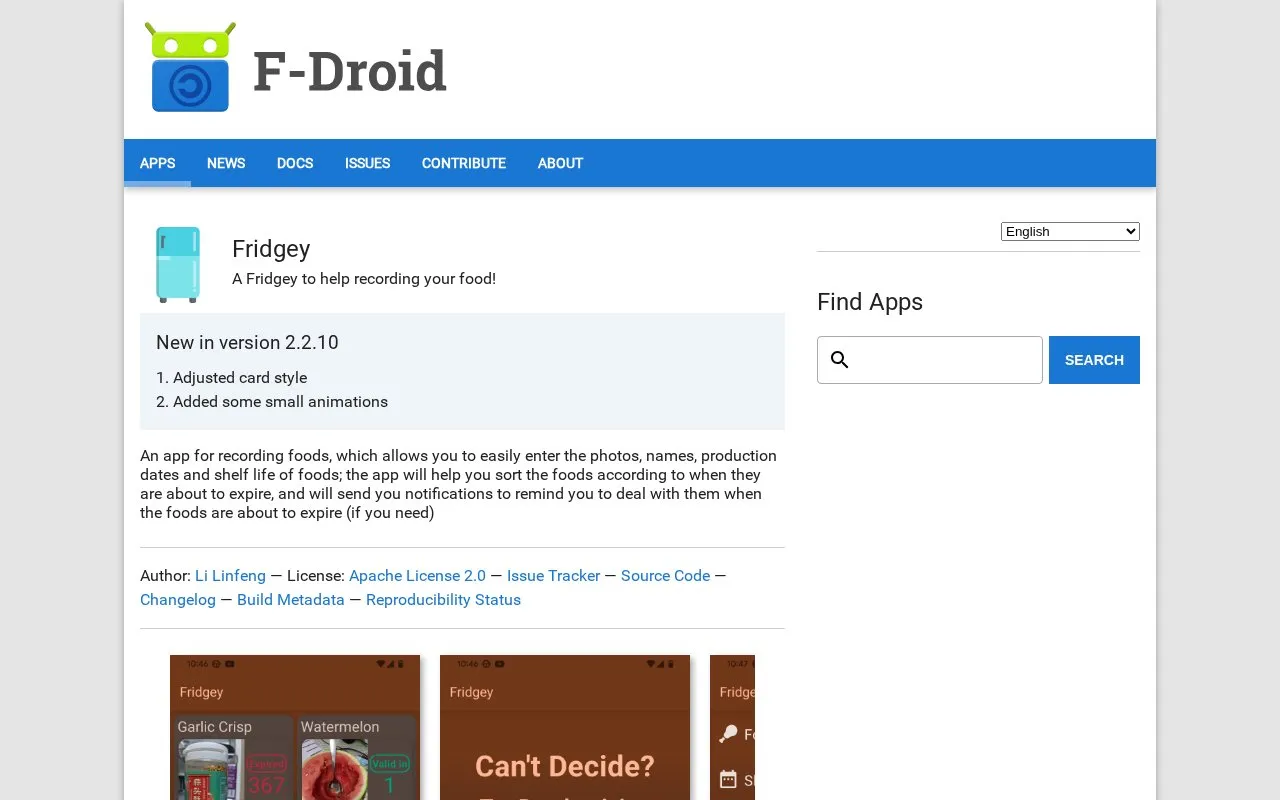Open the Changelog link
This screenshot has width=1280, height=800.
click(x=178, y=600)
